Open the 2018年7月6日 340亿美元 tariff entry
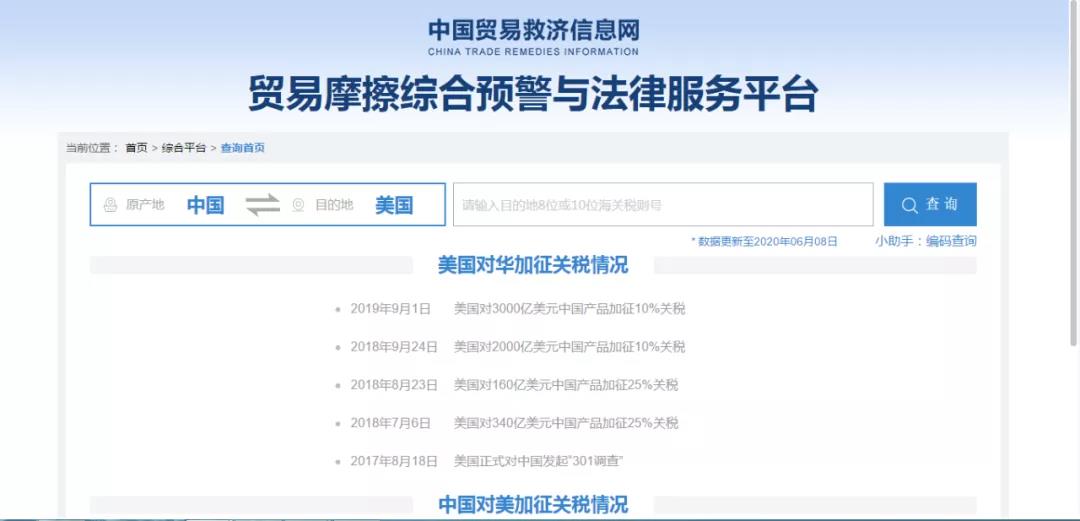Screen dimensions: 1080x521 point(514,422)
